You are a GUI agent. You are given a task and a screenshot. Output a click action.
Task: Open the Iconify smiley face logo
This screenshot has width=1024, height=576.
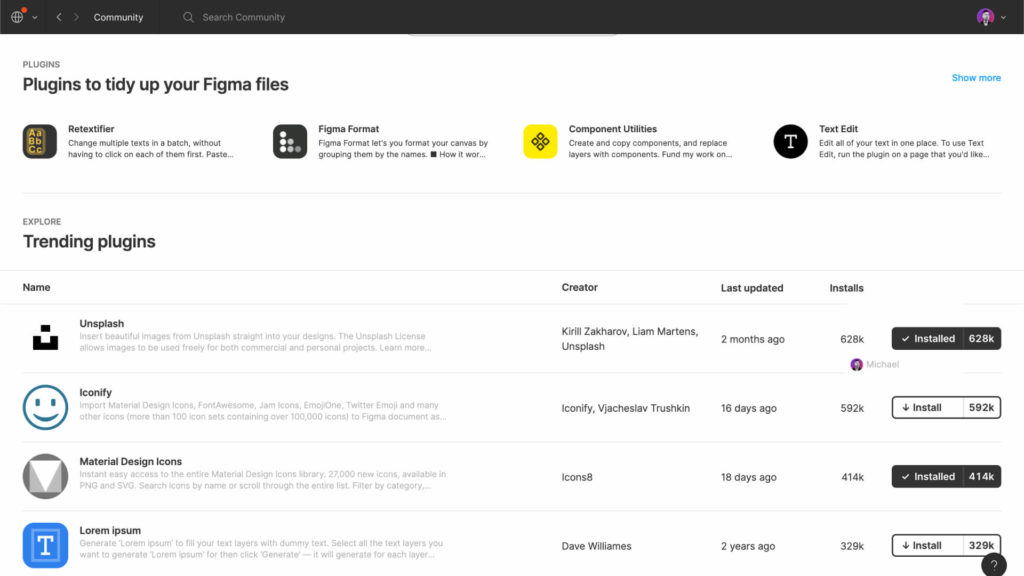(45, 408)
